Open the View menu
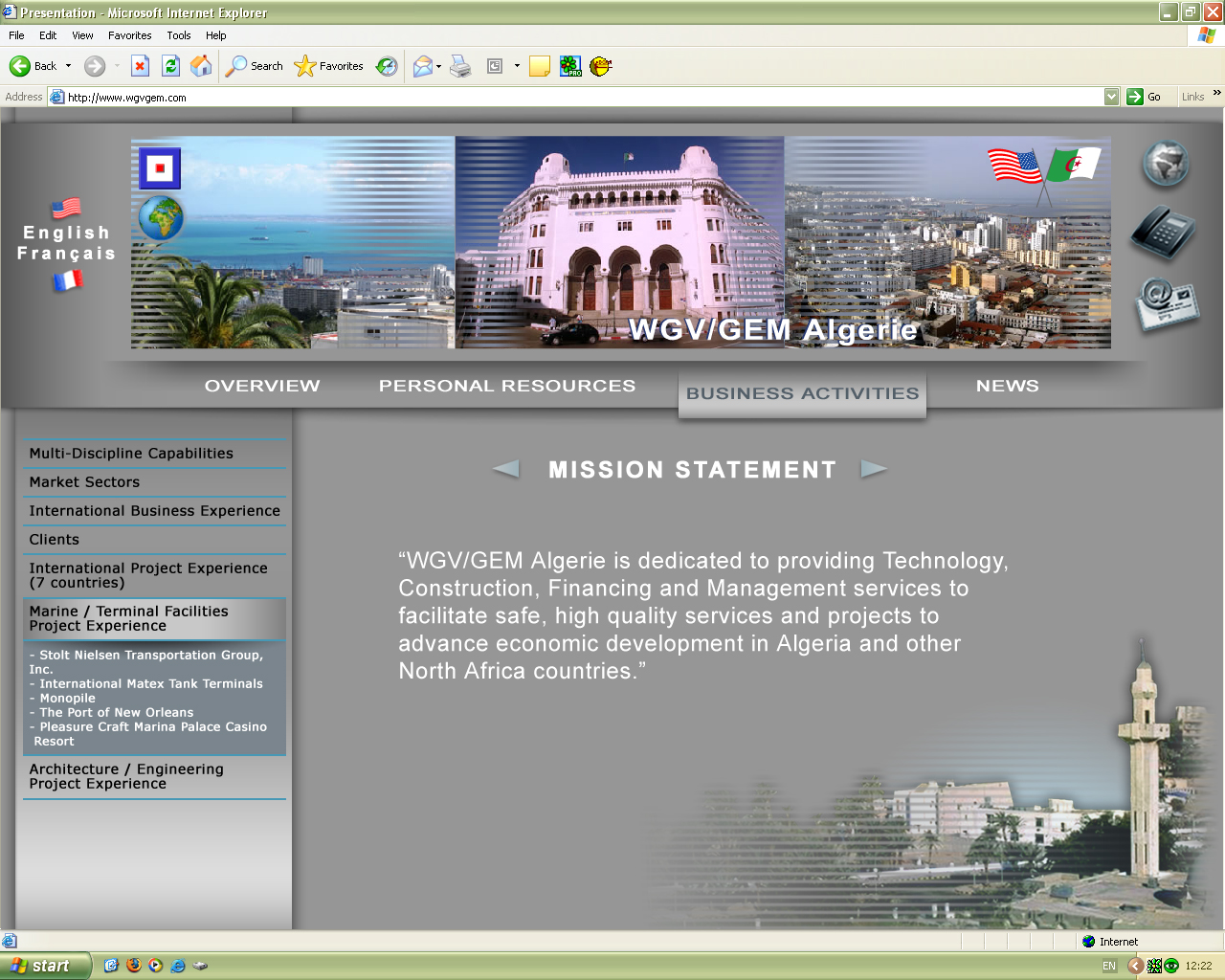The image size is (1225, 980). [x=82, y=35]
